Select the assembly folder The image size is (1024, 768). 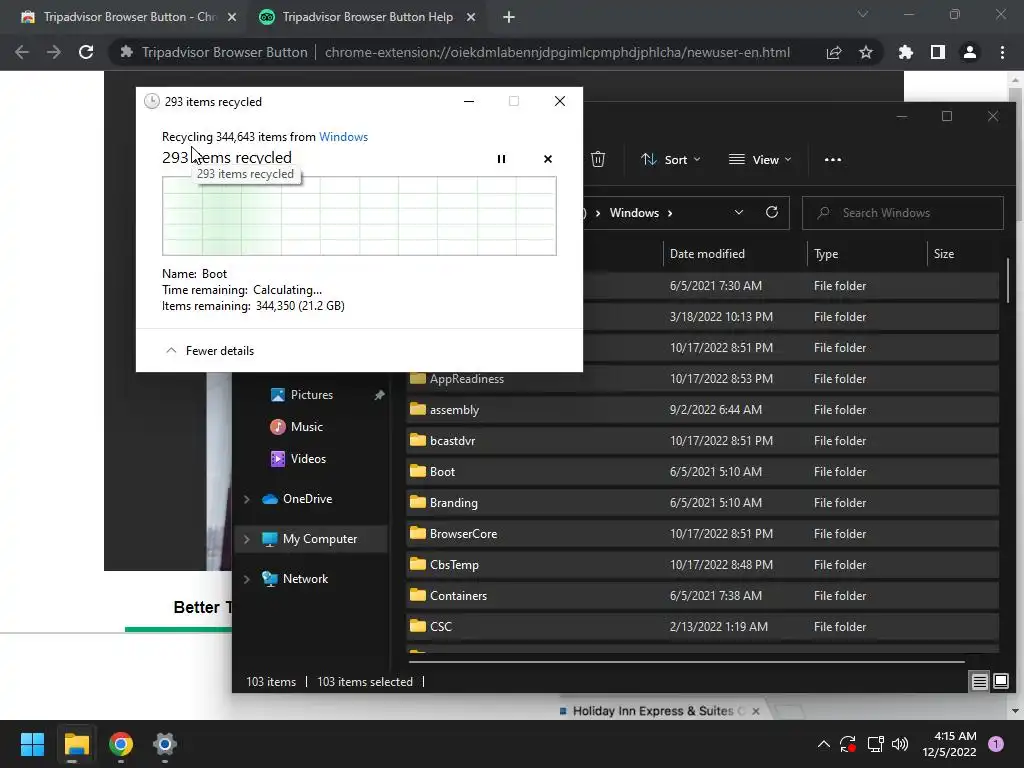pos(702,409)
